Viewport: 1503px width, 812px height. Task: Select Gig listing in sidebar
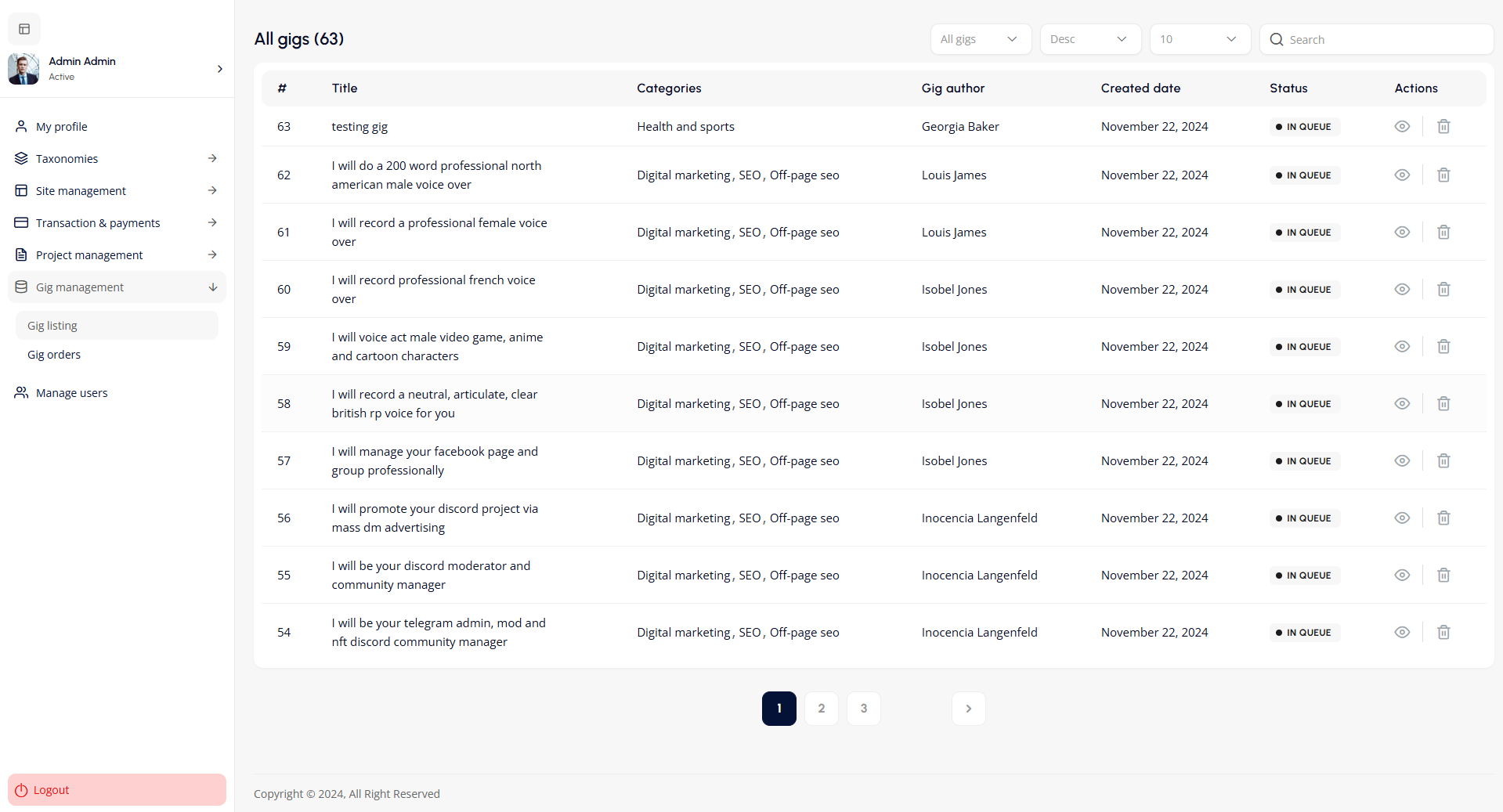52,325
